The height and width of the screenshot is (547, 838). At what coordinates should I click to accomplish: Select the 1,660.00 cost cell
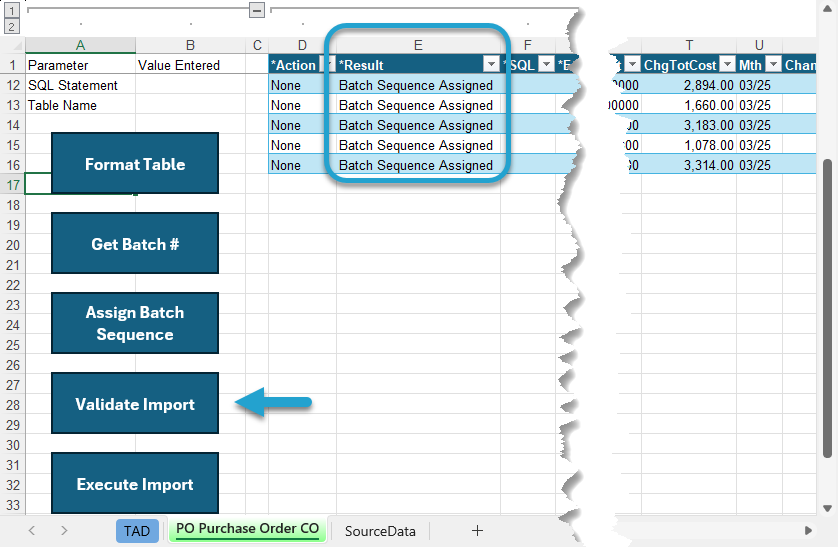(x=689, y=105)
